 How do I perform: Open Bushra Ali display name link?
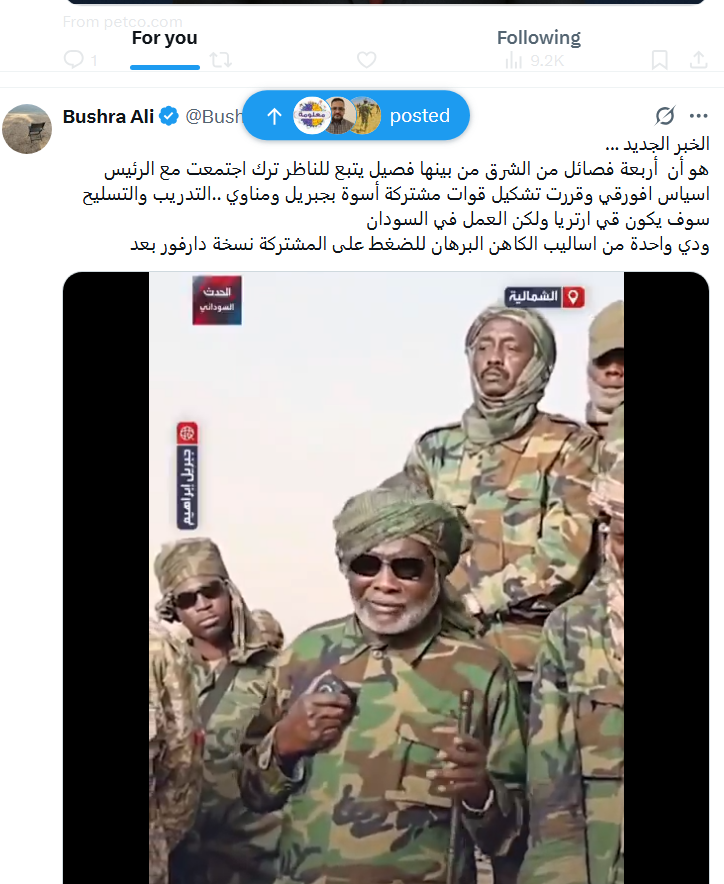(108, 116)
